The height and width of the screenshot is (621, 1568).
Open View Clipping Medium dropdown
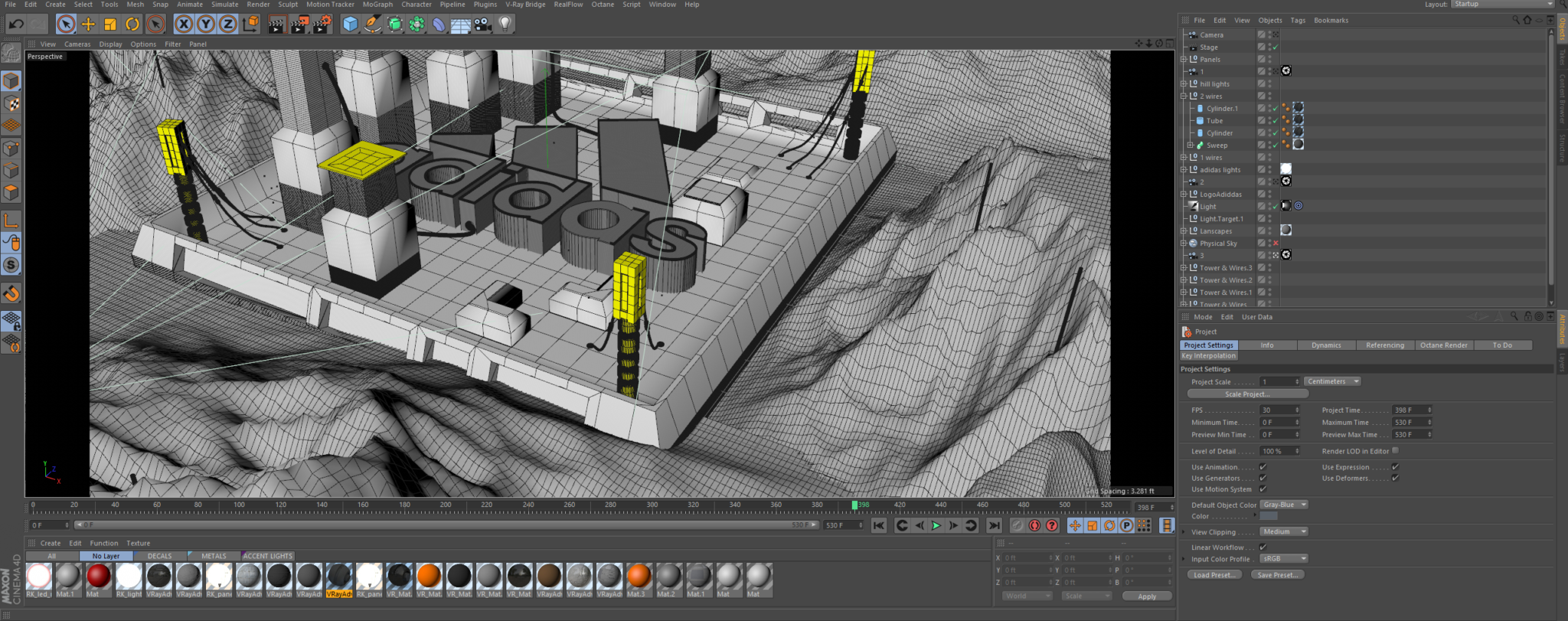coord(1284,531)
